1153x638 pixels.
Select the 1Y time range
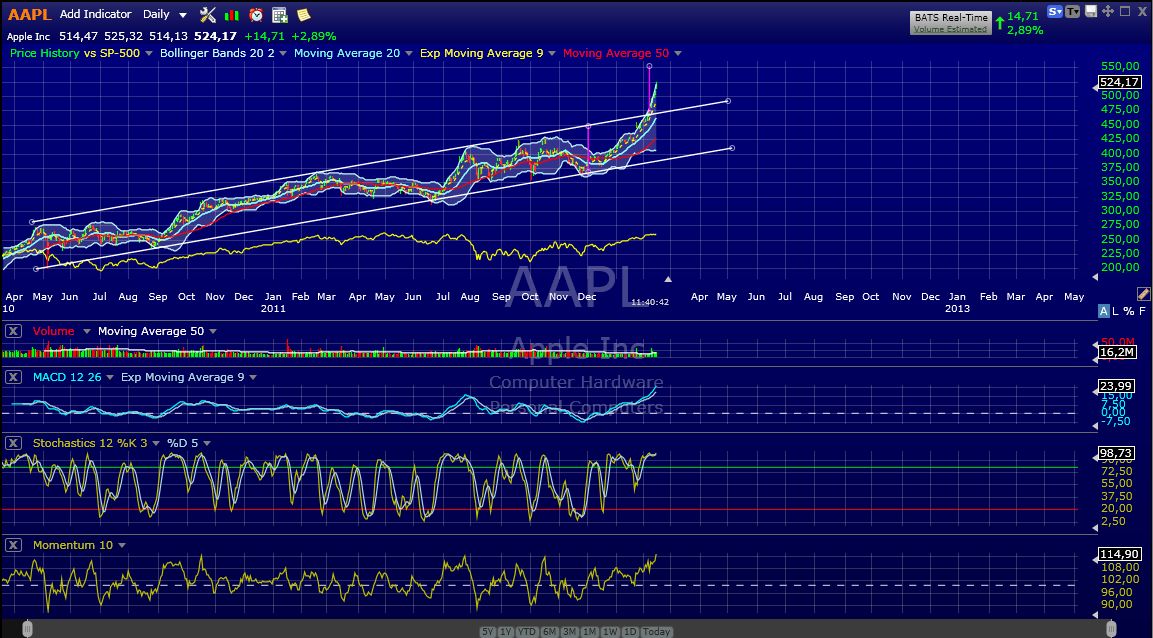(506, 631)
